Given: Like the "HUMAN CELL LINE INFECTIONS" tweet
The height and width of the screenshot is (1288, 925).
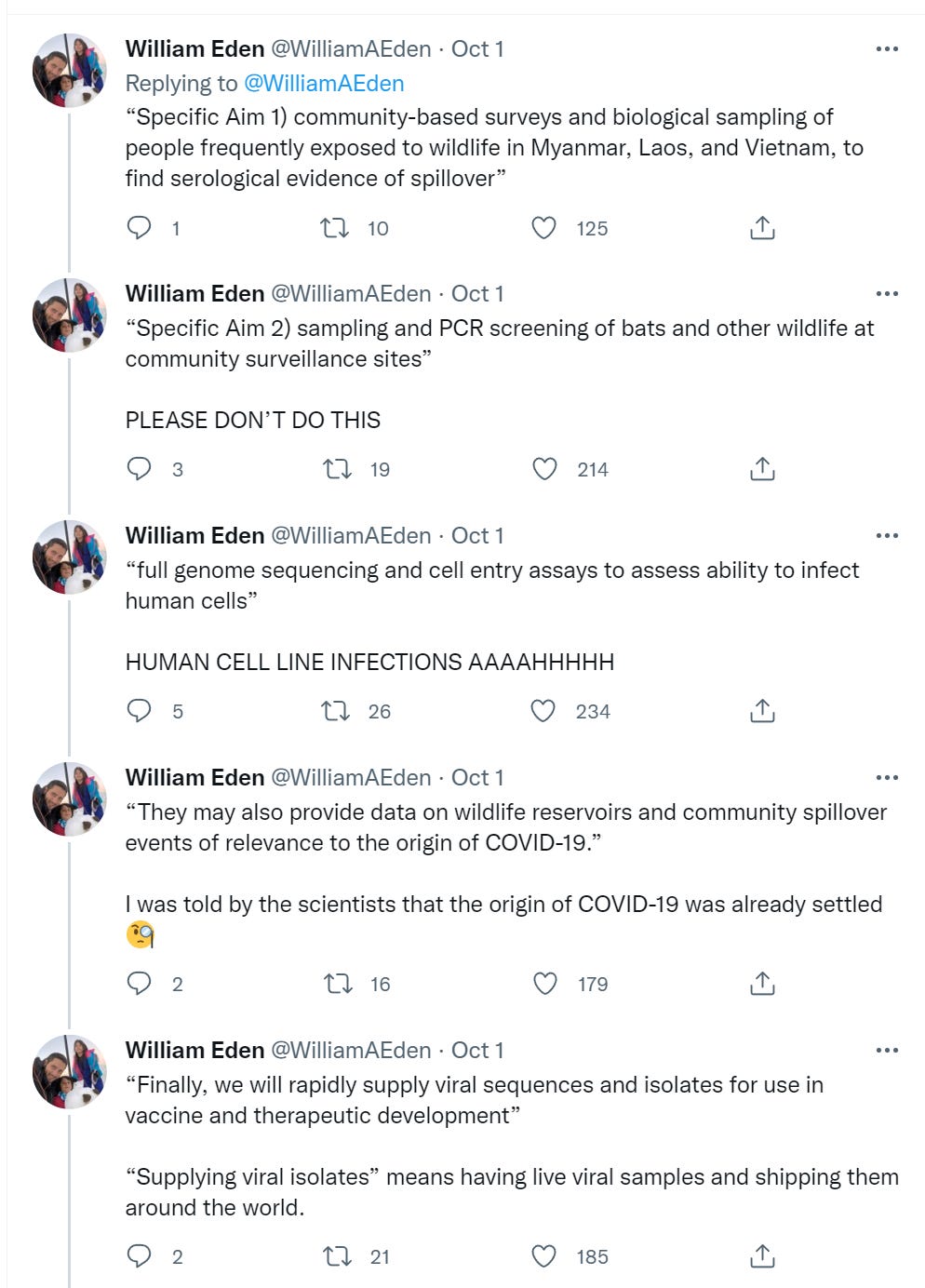Looking at the screenshot, I should [543, 711].
